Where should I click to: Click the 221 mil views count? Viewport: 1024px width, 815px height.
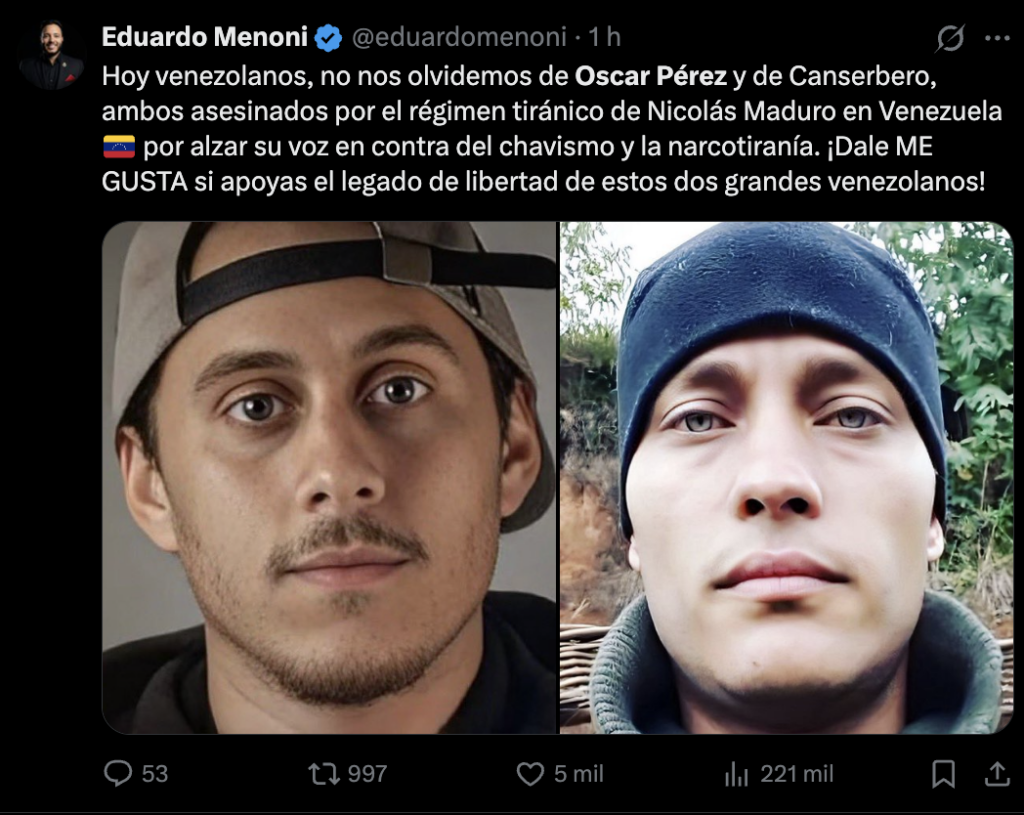[797, 775]
